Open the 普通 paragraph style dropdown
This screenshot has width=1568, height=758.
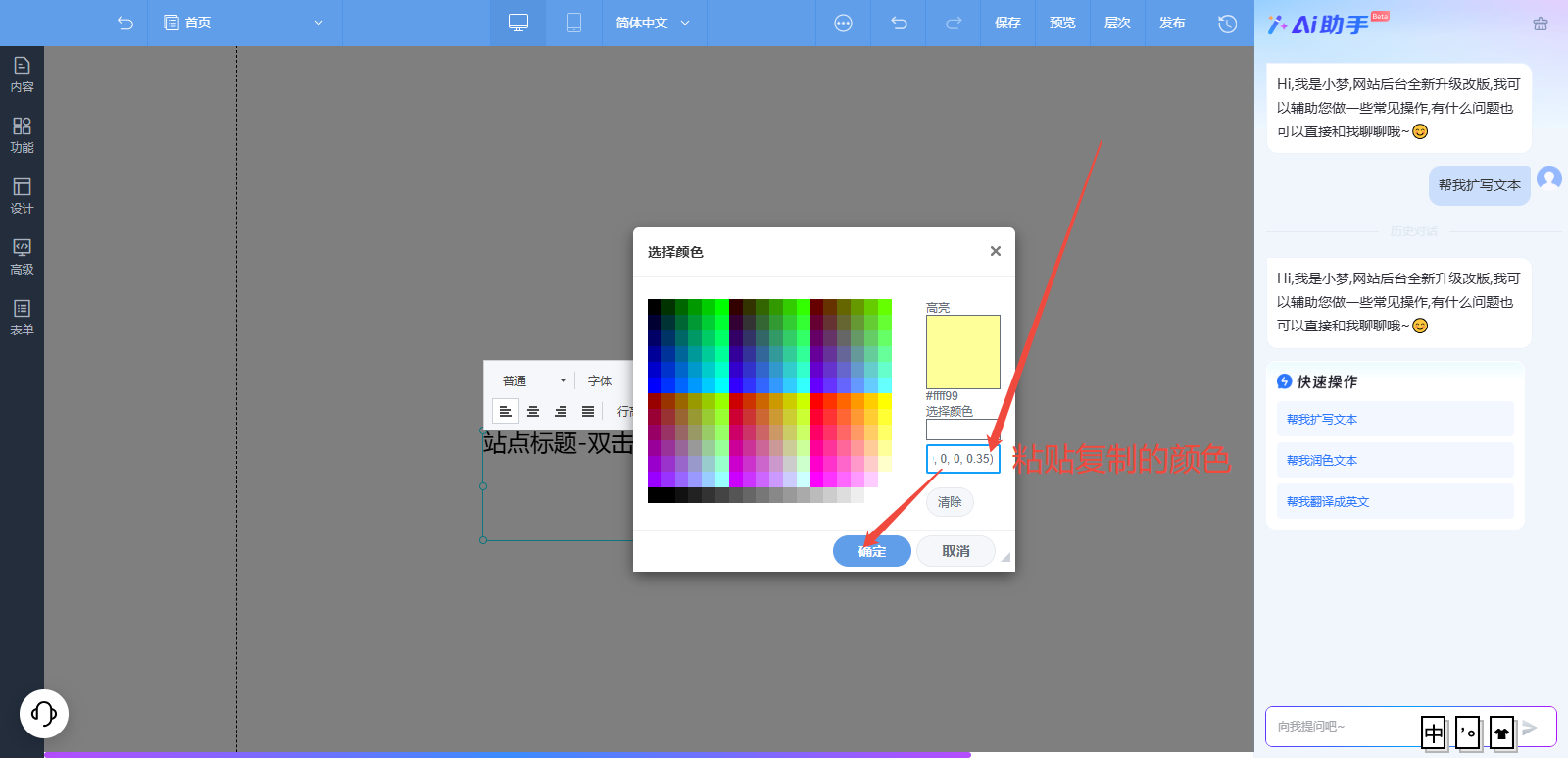coord(534,380)
